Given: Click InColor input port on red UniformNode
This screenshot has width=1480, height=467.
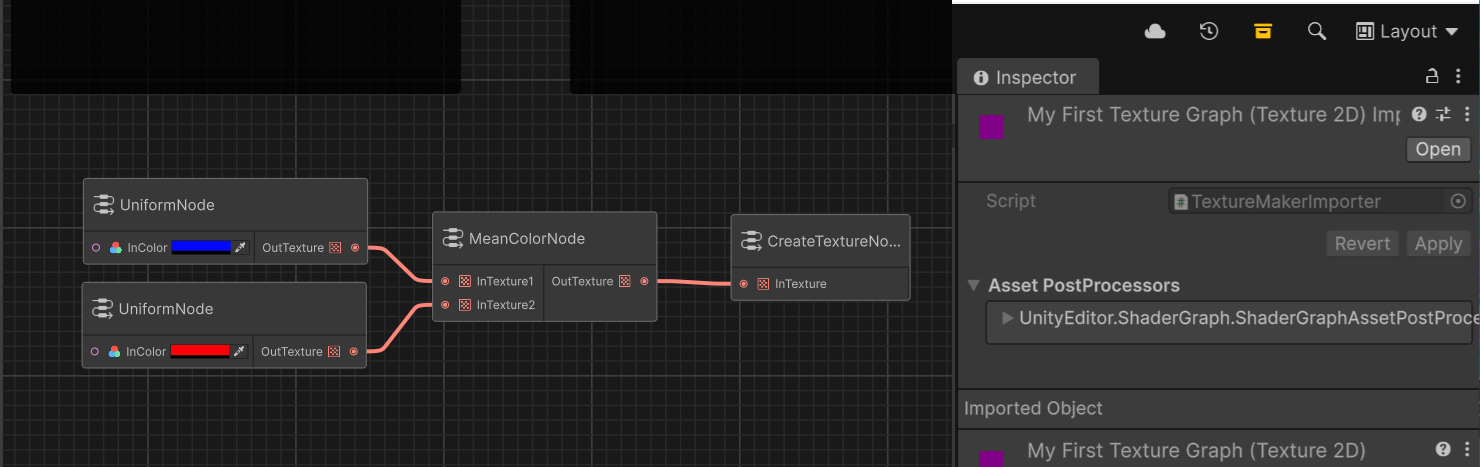Looking at the screenshot, I should click(95, 351).
